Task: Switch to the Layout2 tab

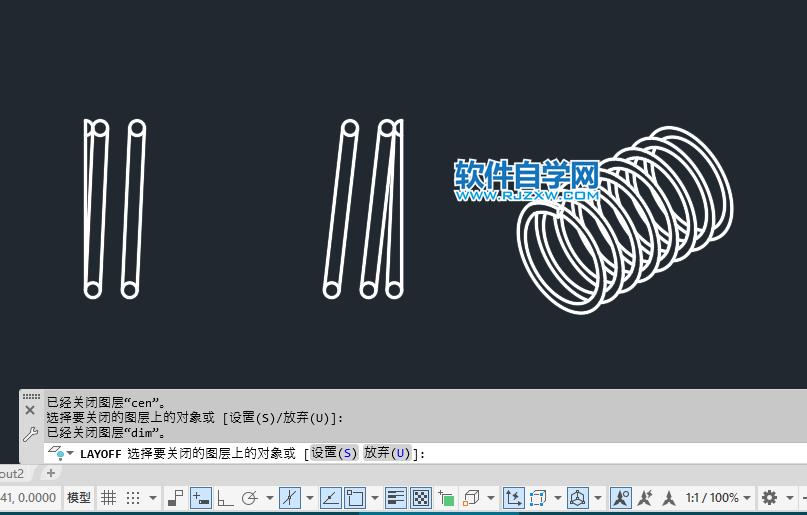Action: tap(12, 473)
